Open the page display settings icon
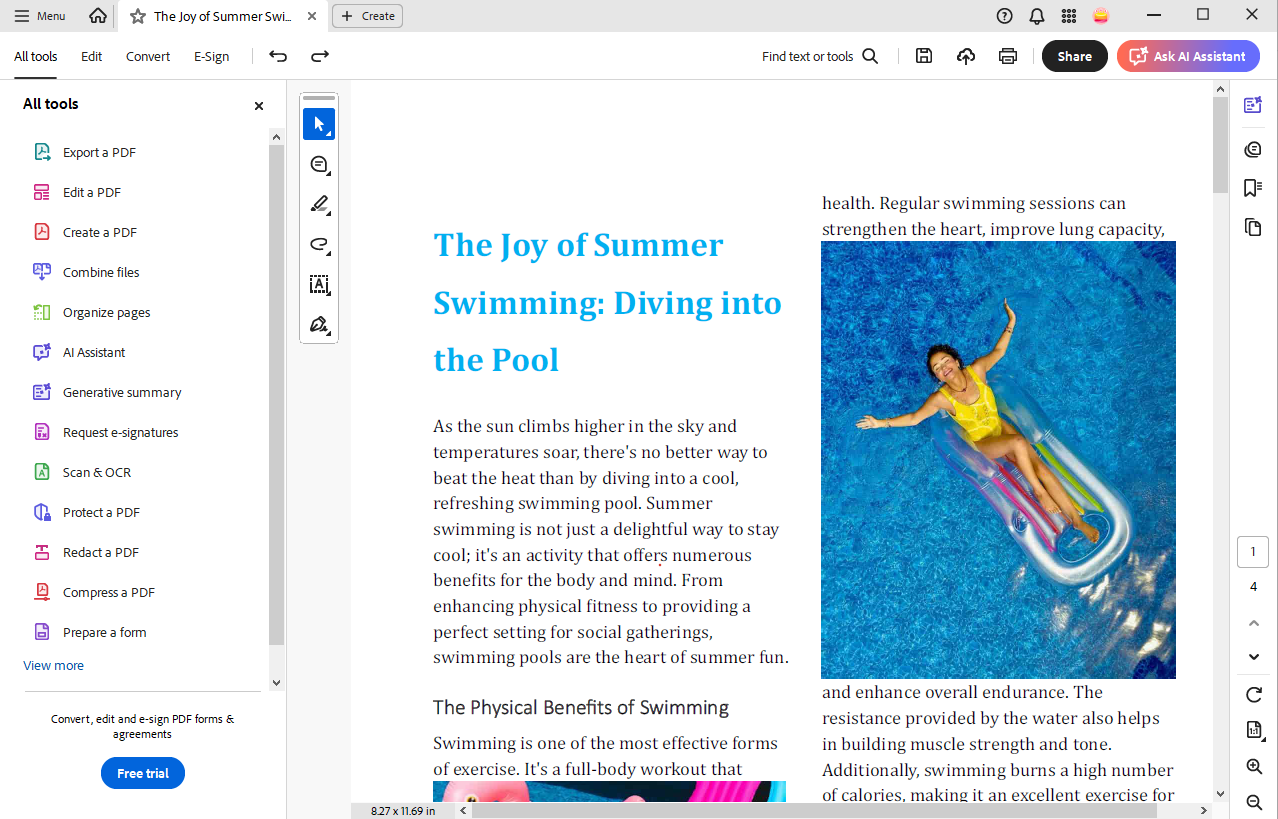The width and height of the screenshot is (1278, 819). [1254, 730]
